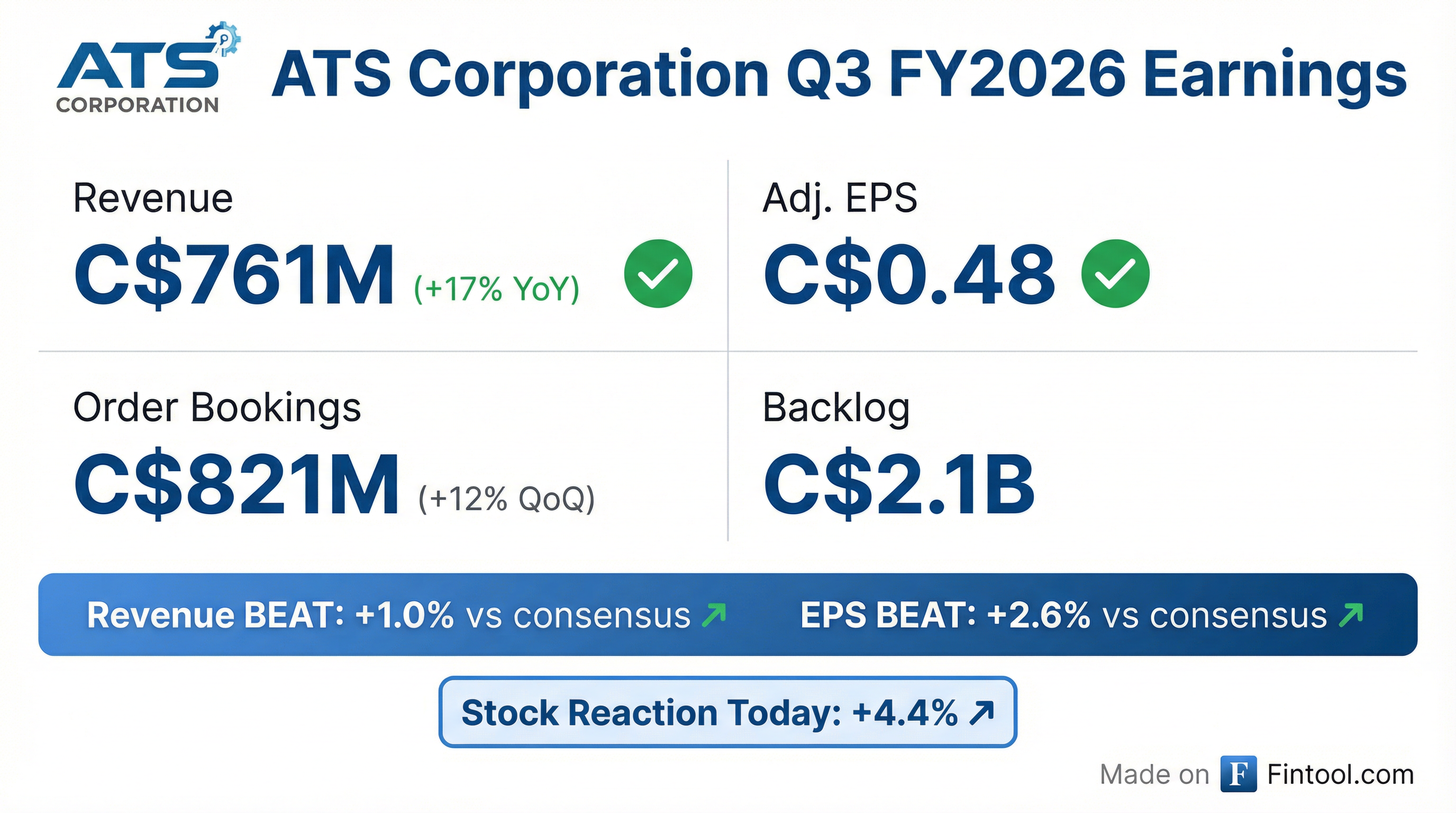Click the gear icon in ATS logo

point(224,39)
